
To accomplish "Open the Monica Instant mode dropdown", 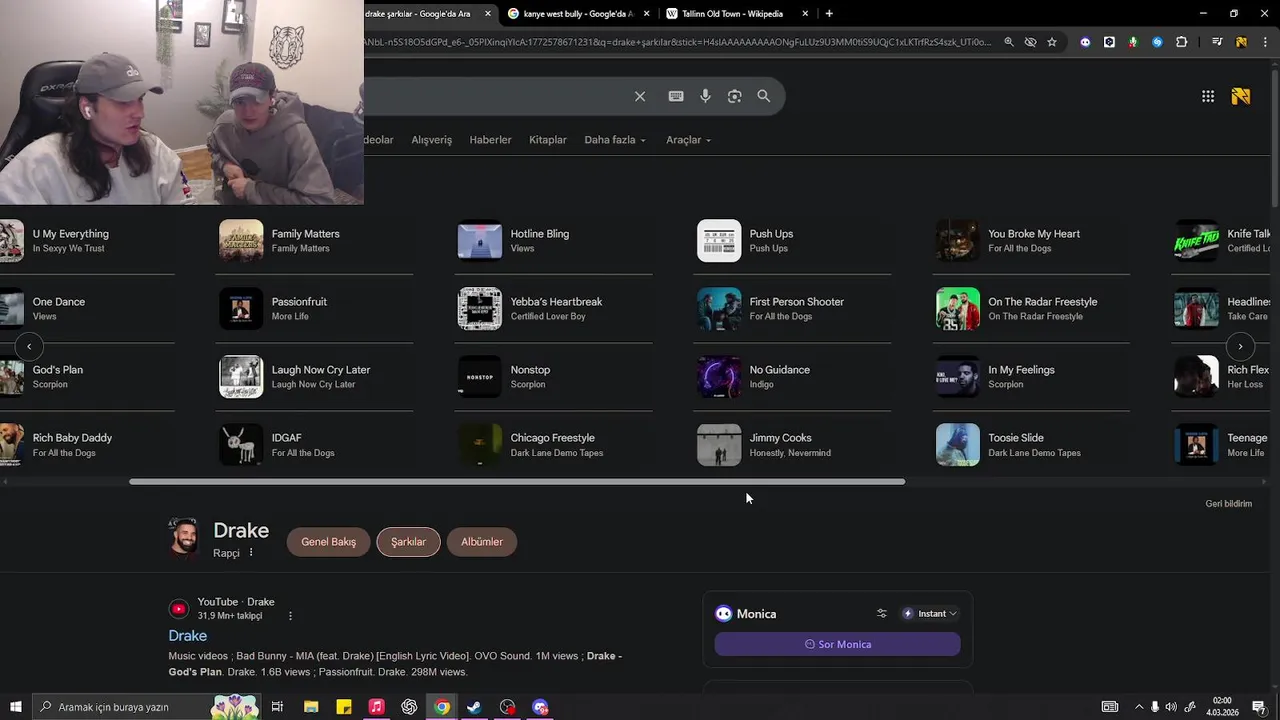I will click(x=930, y=614).
